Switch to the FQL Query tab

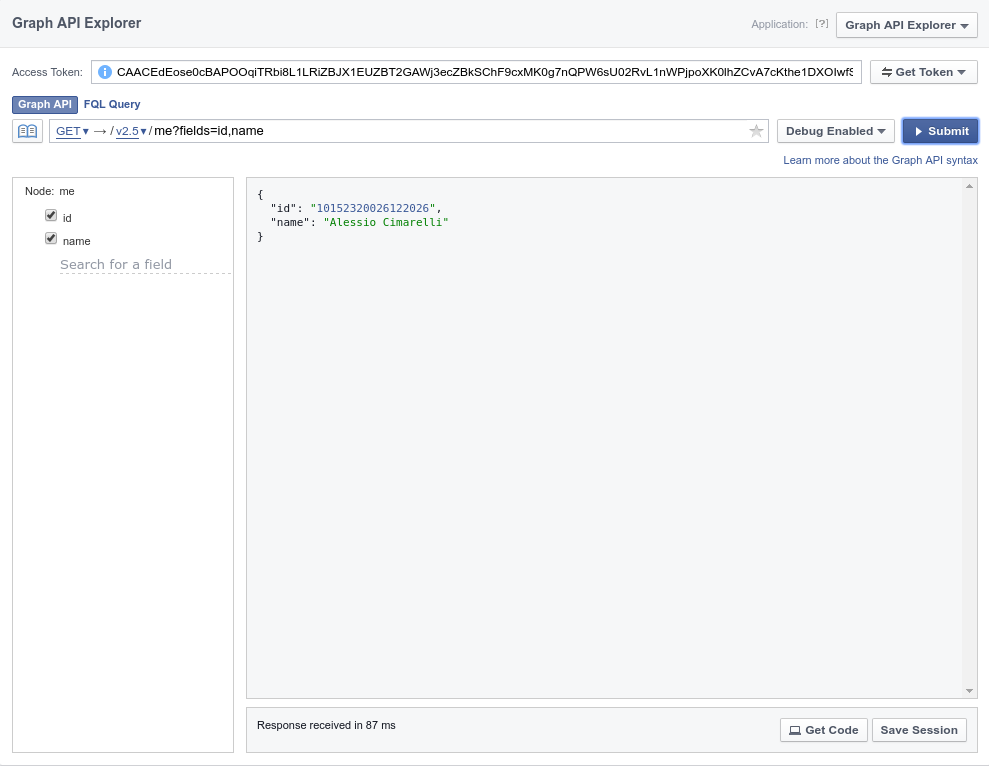[112, 104]
